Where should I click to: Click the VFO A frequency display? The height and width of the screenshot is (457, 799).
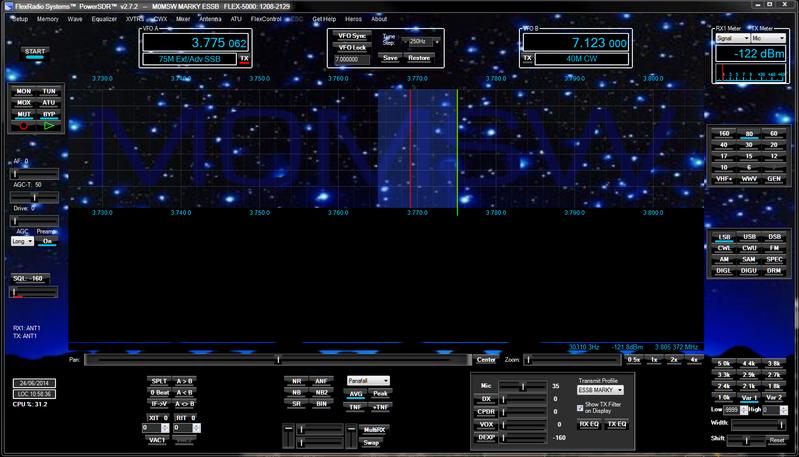pyautogui.click(x=196, y=43)
